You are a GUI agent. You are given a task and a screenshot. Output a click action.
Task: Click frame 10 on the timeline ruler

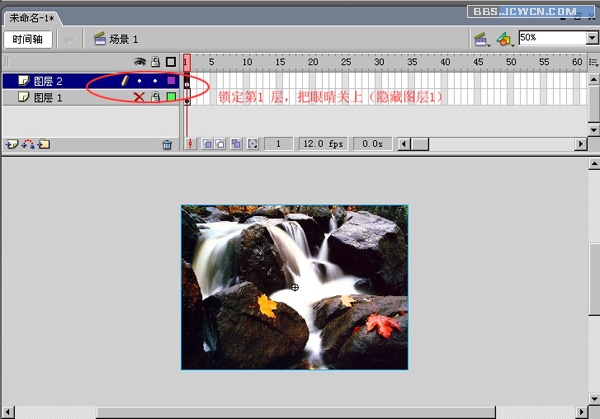coord(247,62)
